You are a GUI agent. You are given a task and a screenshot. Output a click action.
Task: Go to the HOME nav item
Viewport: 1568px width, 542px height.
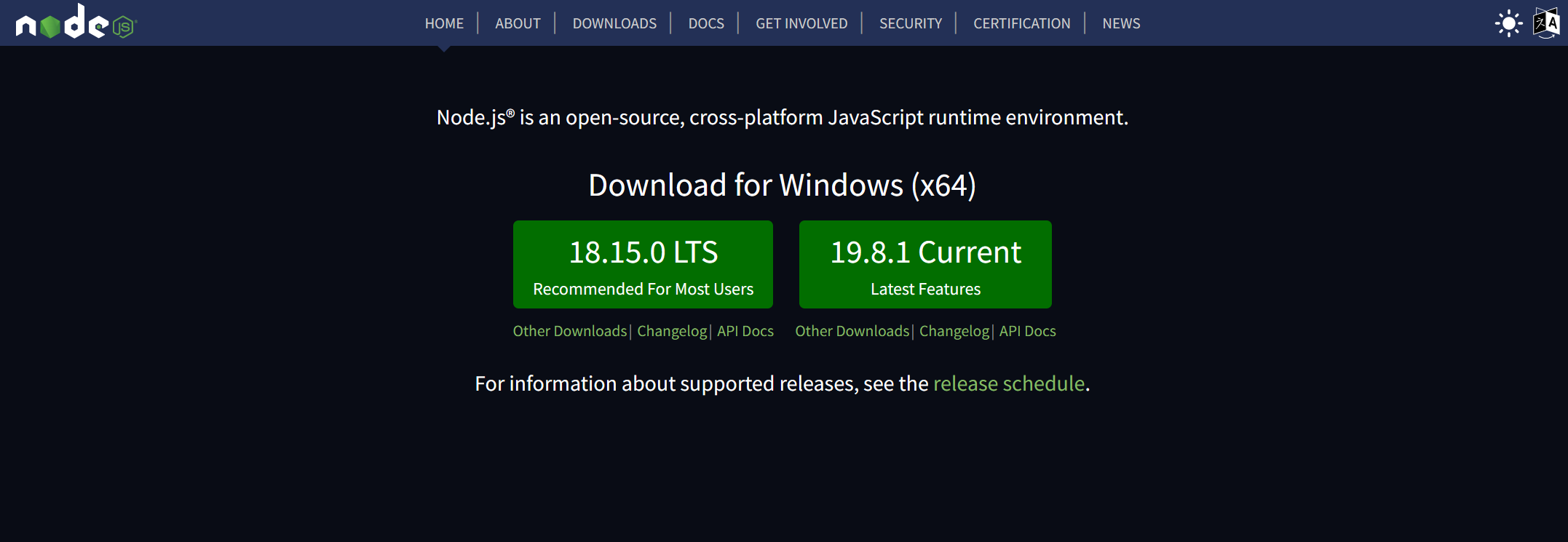tap(444, 23)
